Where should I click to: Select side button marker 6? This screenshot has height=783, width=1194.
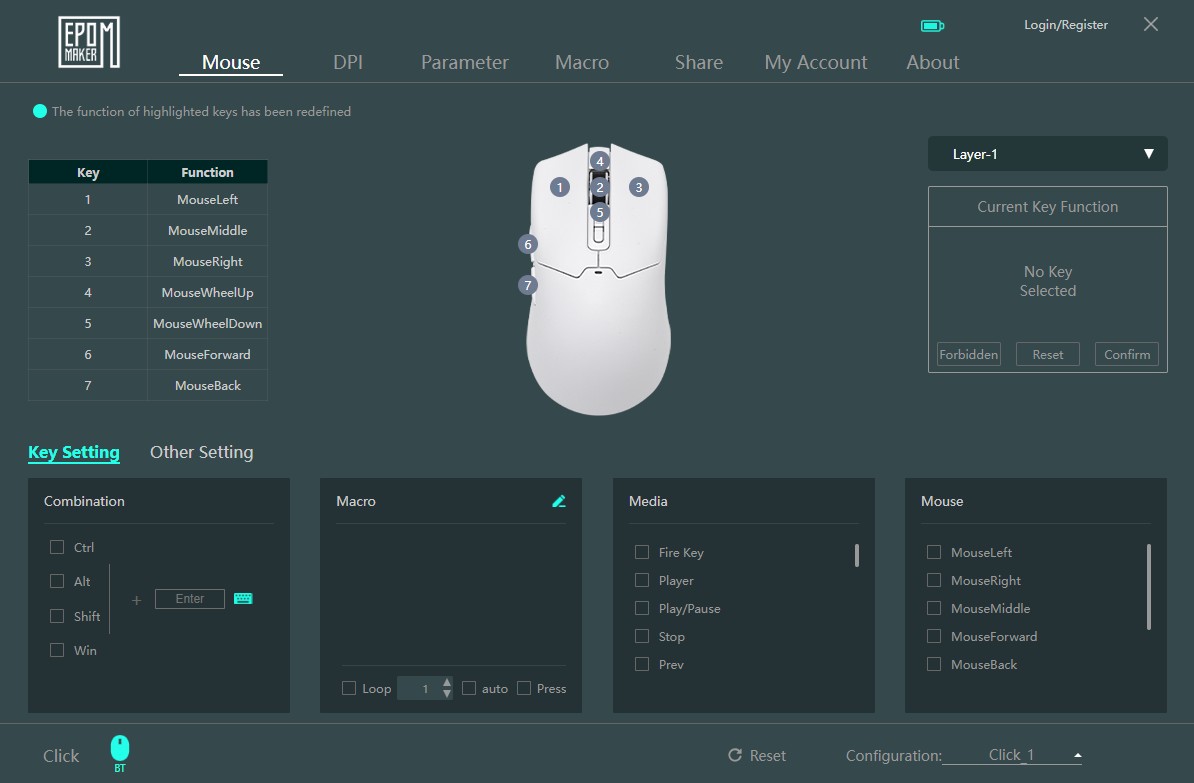pos(528,244)
